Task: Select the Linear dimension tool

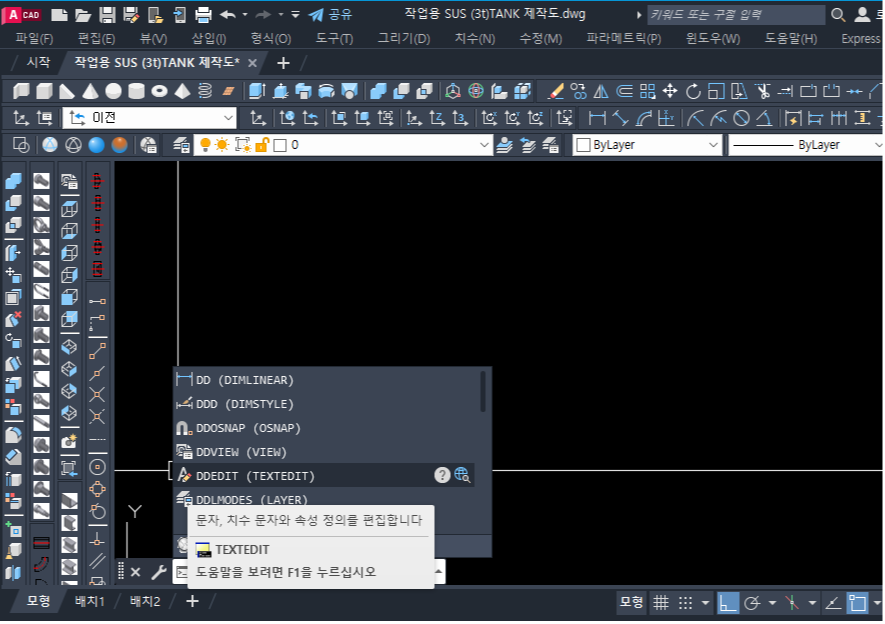Action: point(597,118)
